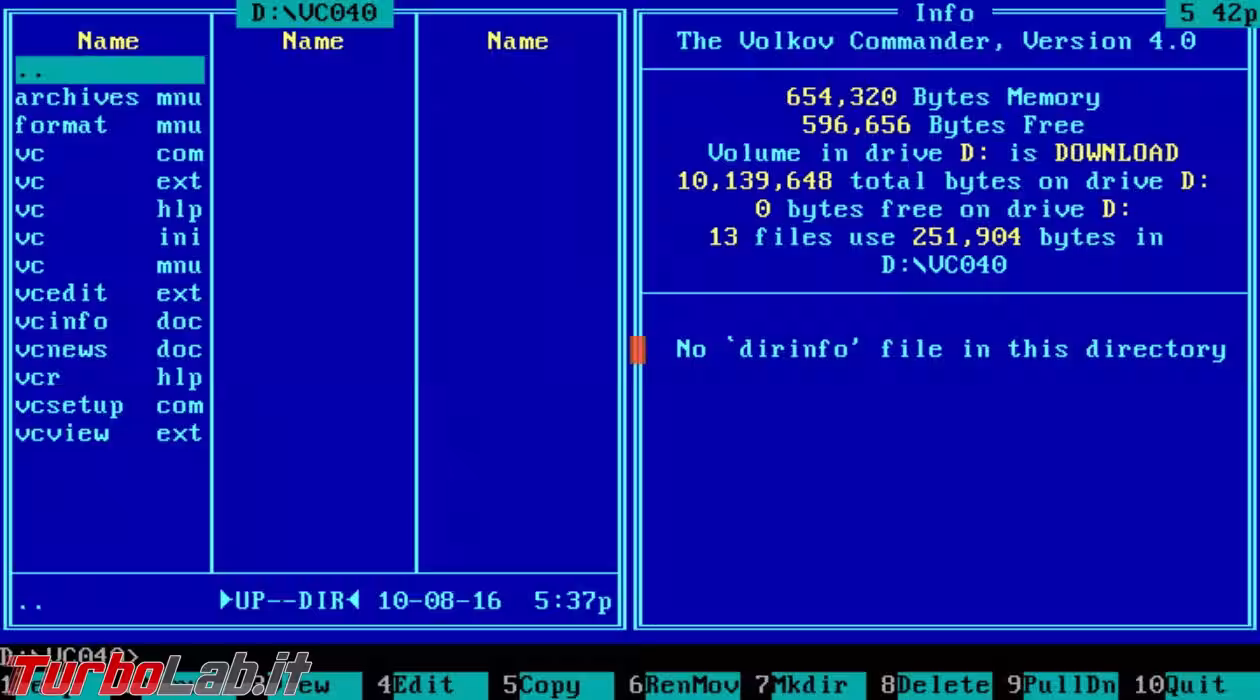This screenshot has height=700, width=1260.
Task: Click '10,139,648 total bytes on drive D:' line
Action: (944, 181)
